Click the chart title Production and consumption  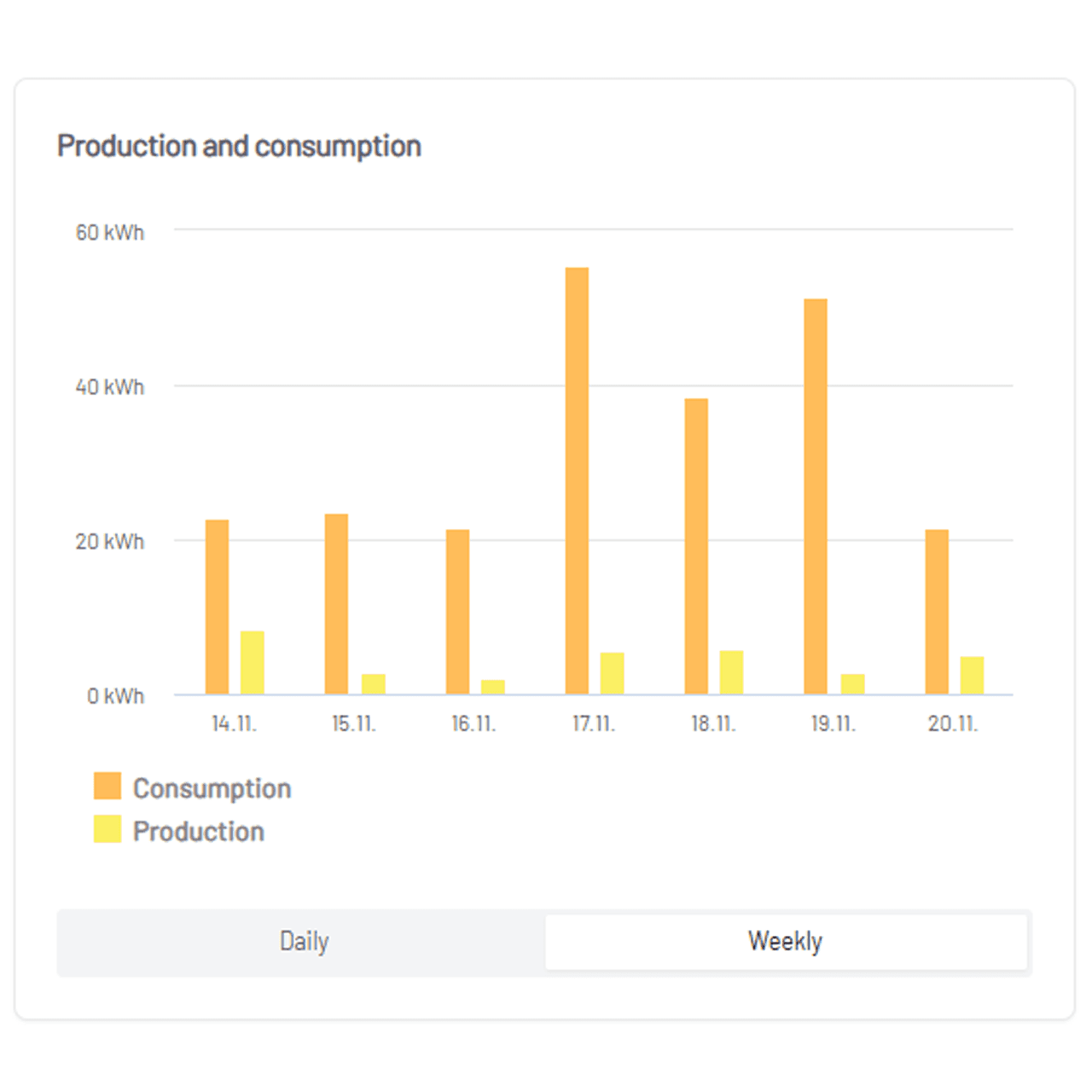tap(239, 146)
